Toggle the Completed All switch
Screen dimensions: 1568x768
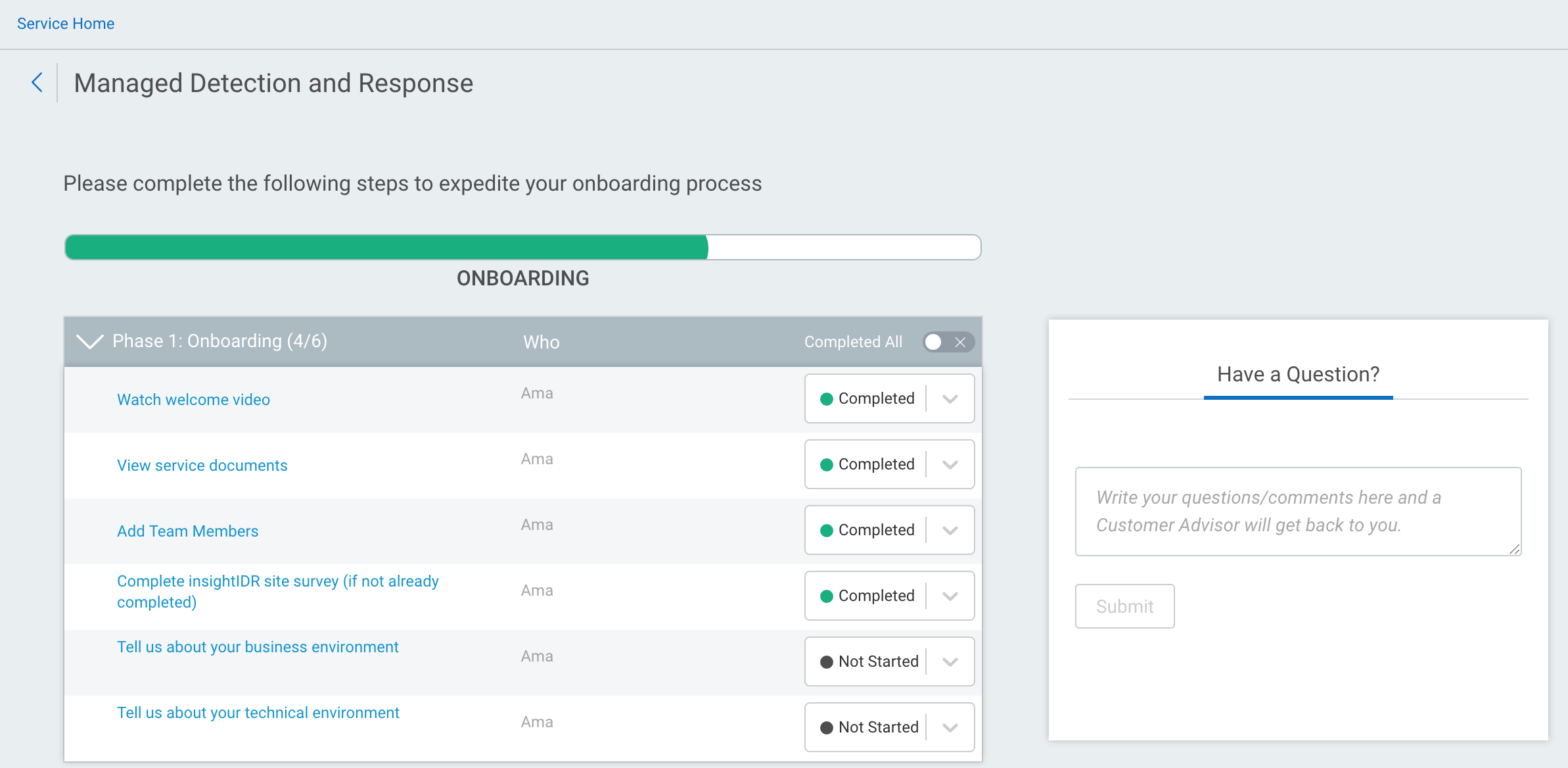click(948, 342)
